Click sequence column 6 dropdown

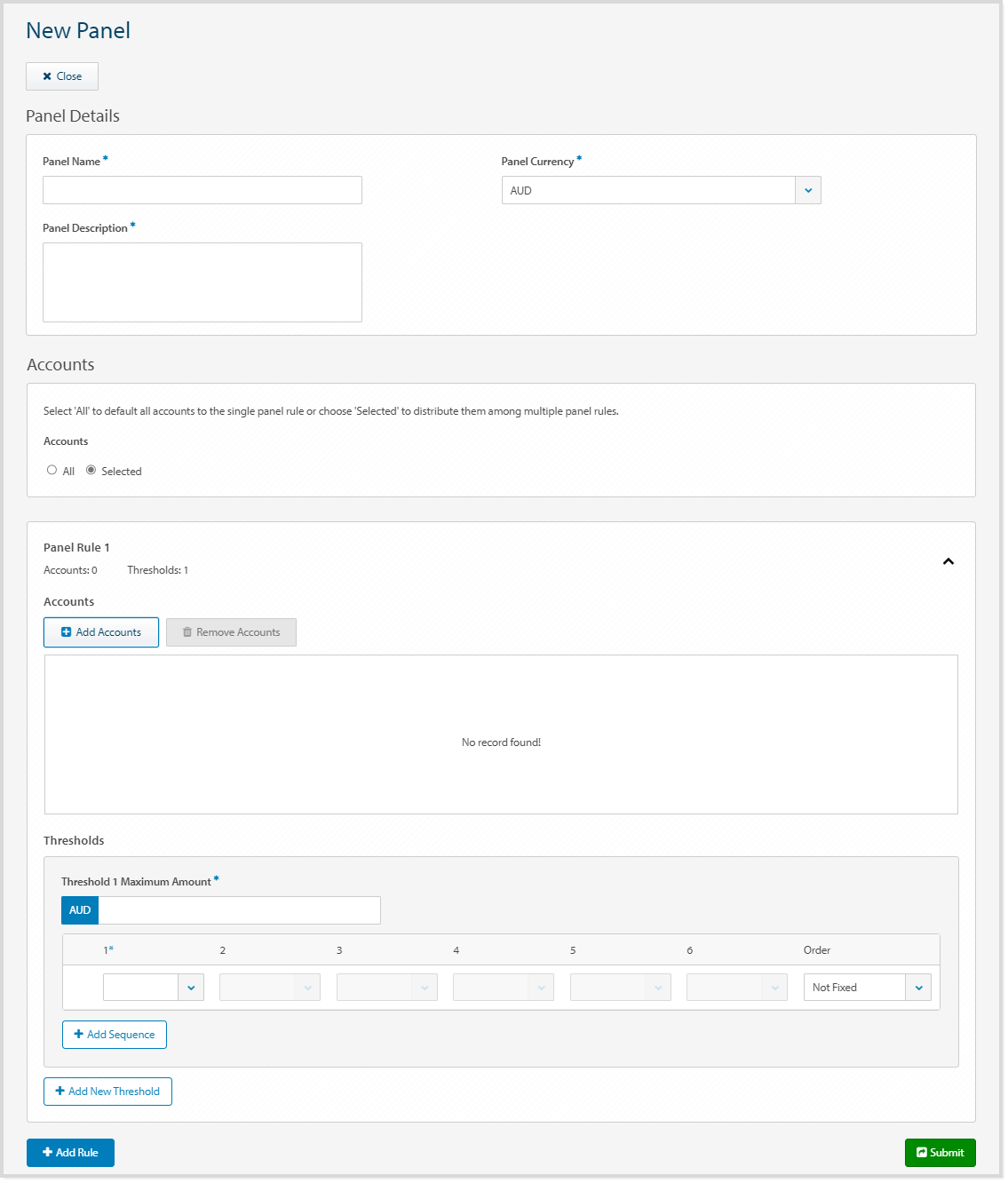tap(736, 988)
